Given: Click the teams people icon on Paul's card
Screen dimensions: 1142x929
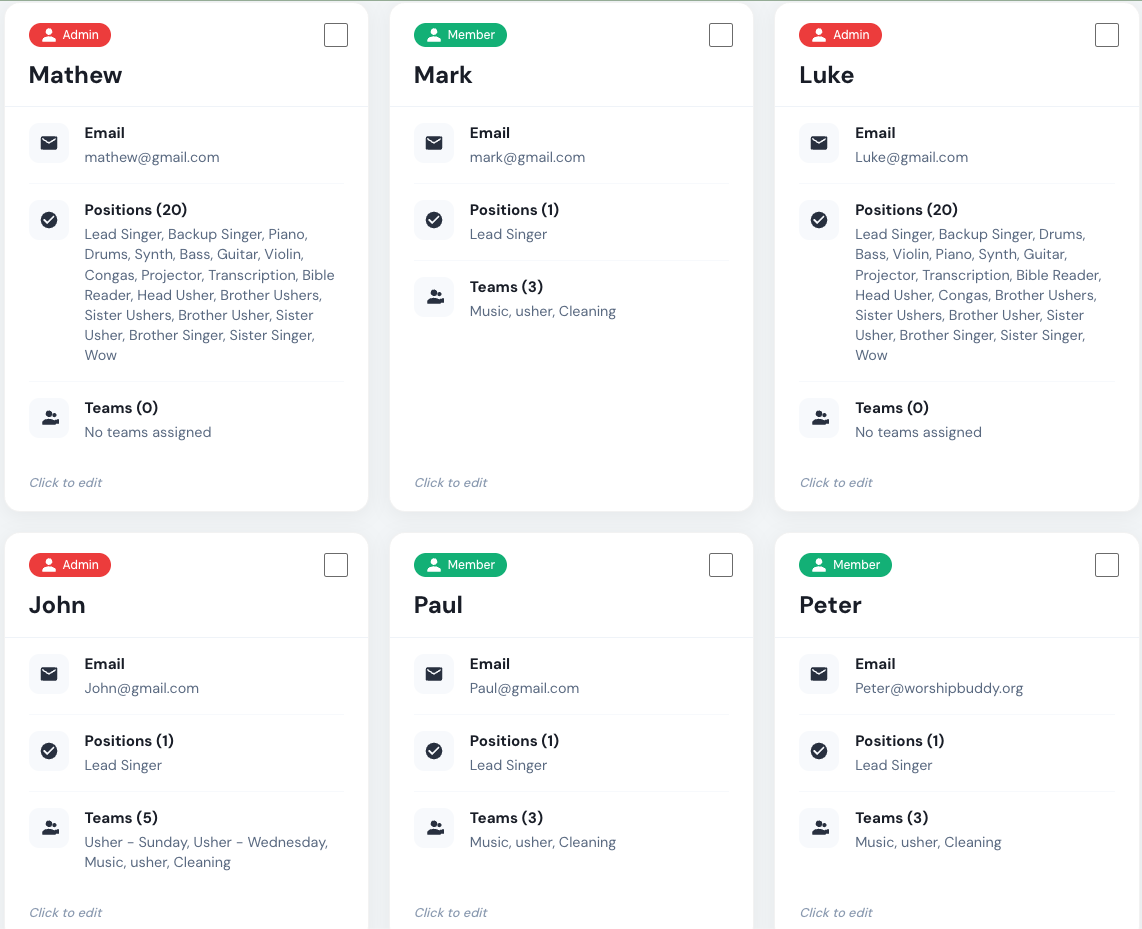Looking at the screenshot, I should pos(434,828).
